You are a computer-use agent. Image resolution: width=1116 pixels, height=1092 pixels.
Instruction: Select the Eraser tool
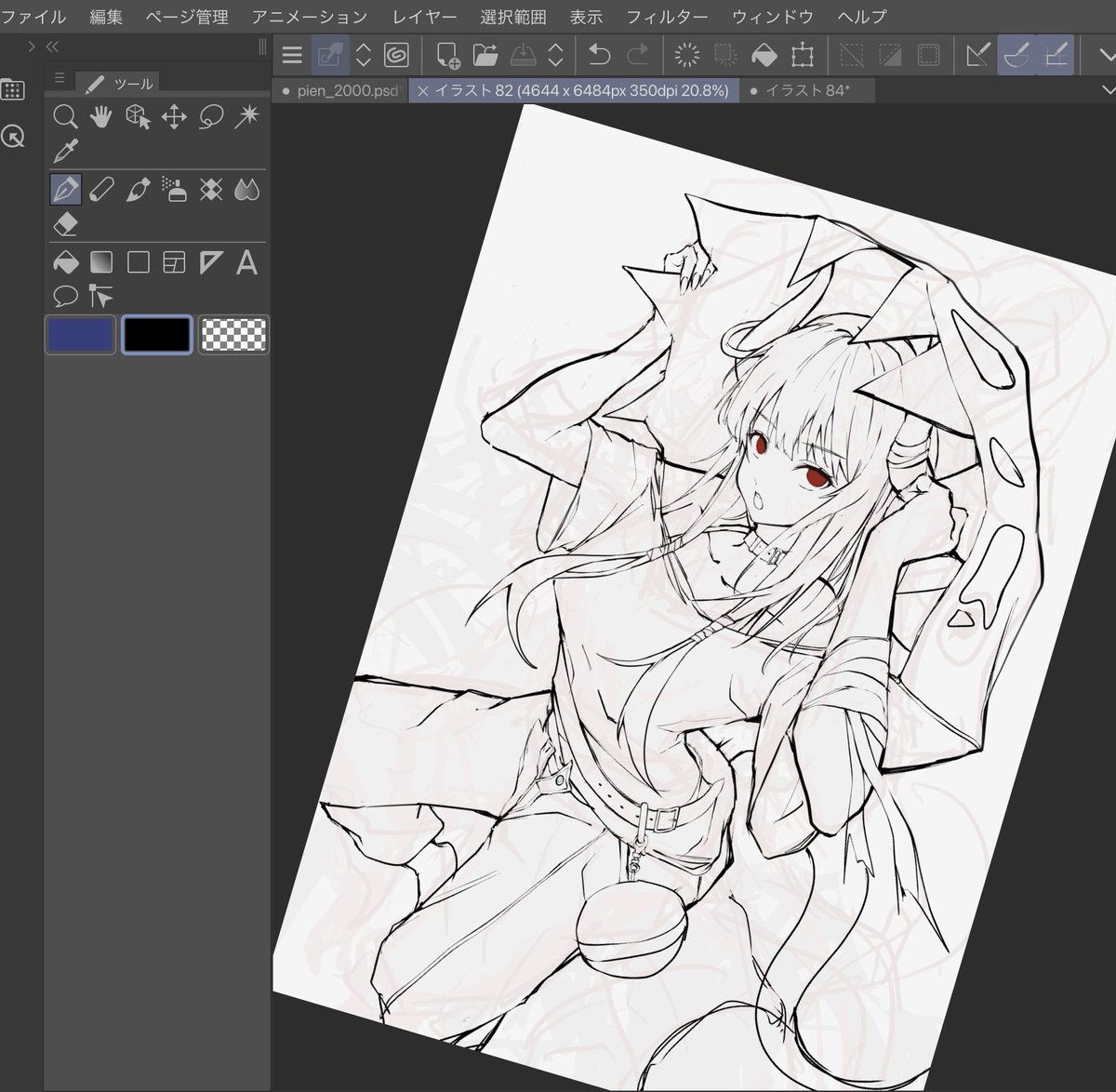(65, 224)
